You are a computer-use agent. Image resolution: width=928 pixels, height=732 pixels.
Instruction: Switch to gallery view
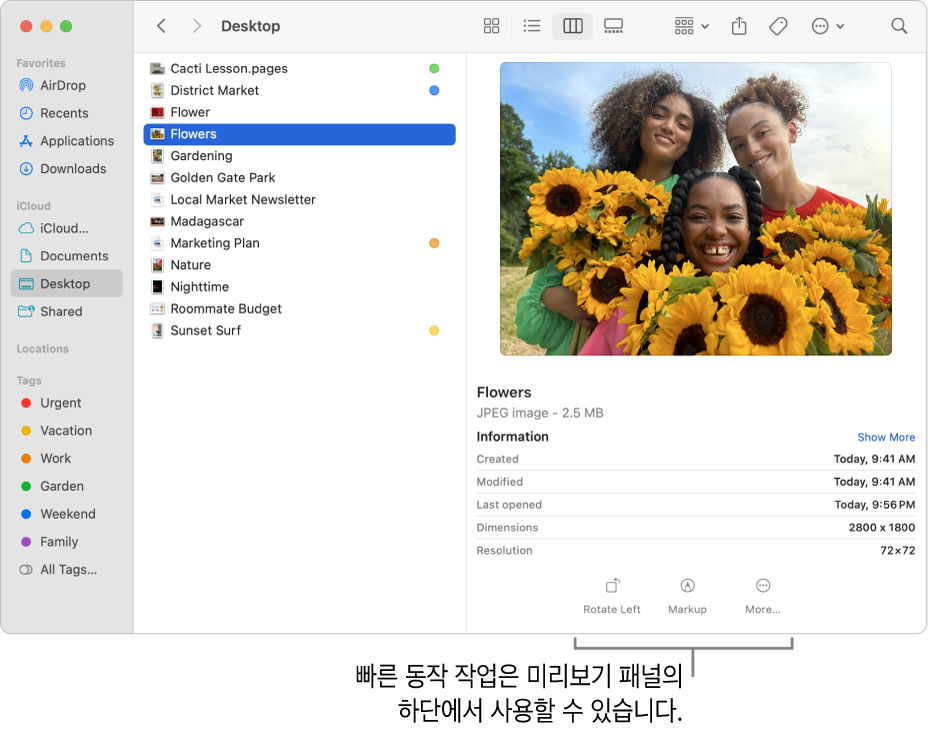pos(614,26)
